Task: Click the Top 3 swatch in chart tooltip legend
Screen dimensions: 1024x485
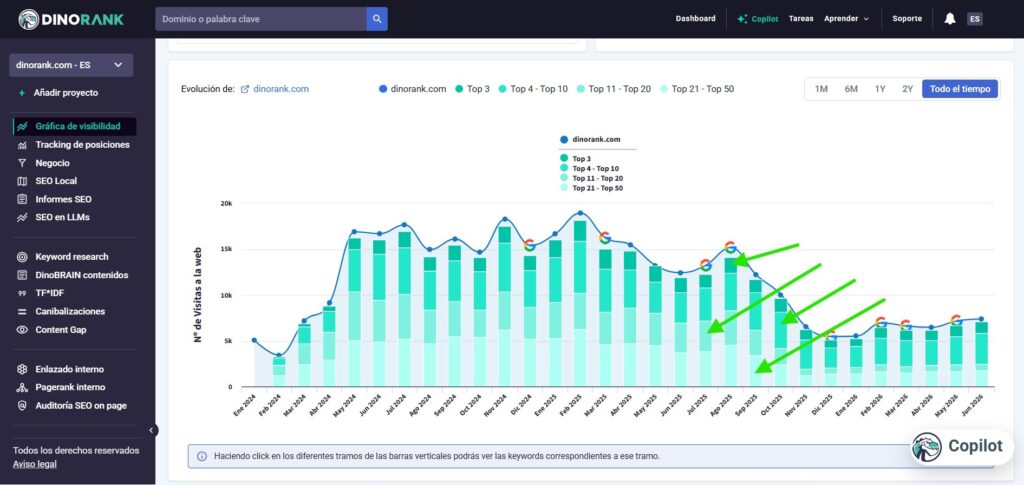Action: click(x=564, y=158)
